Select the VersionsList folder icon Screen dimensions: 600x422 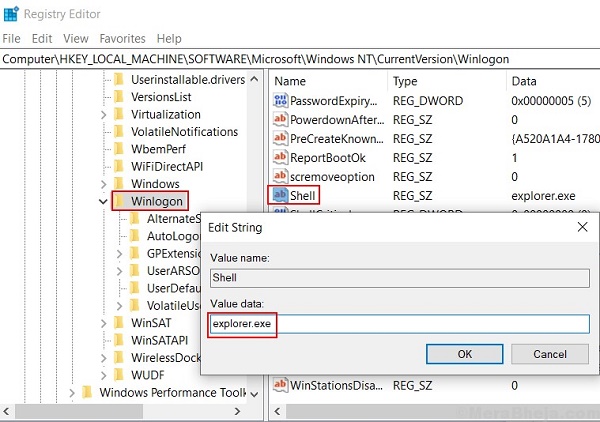click(119, 97)
